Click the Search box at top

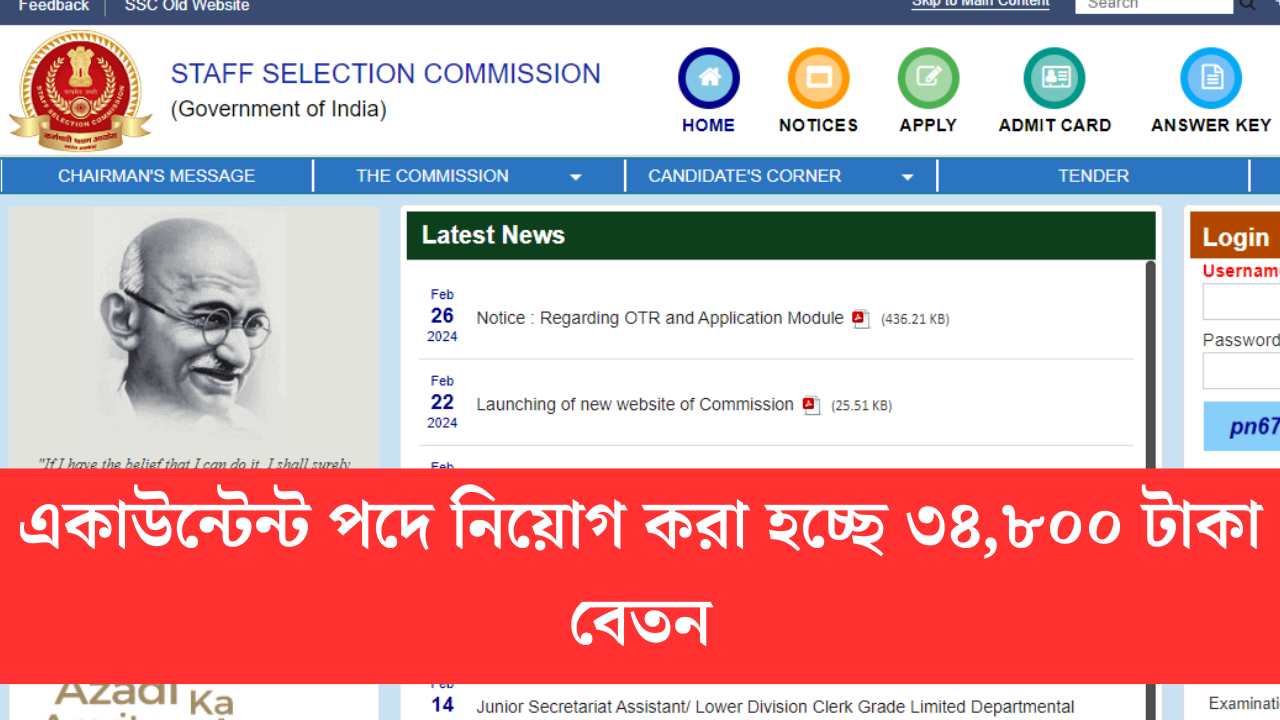1154,5
